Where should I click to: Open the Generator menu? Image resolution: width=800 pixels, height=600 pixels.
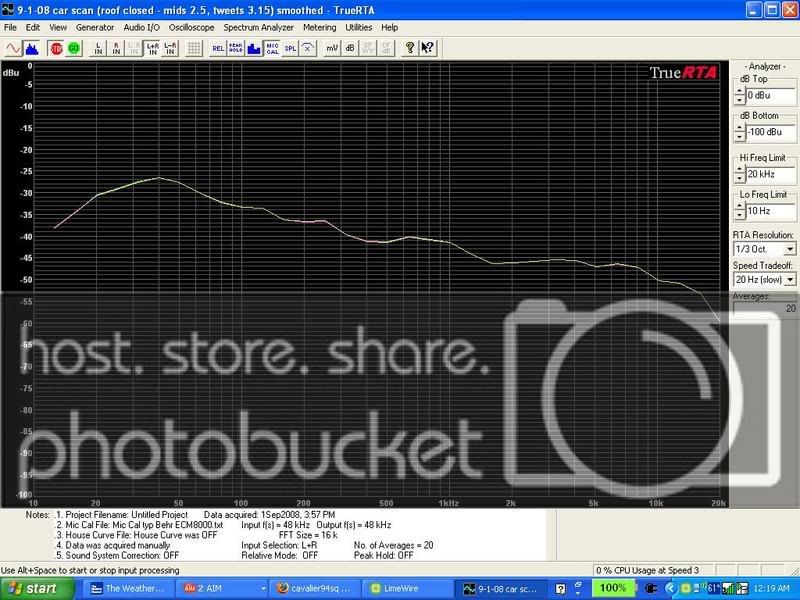tap(95, 28)
